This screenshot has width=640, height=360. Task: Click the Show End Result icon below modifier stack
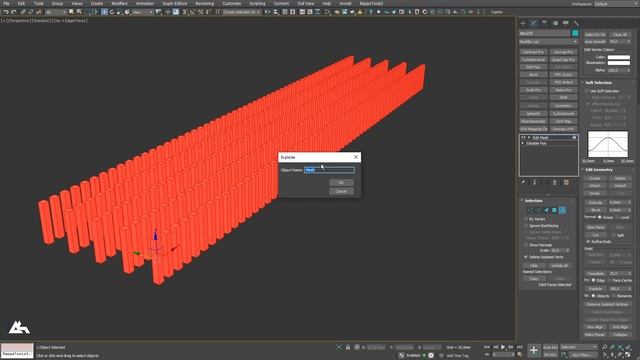(534, 182)
